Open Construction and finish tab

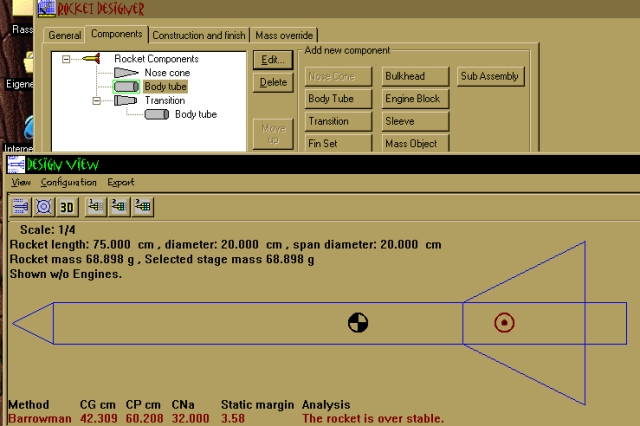pyautogui.click(x=199, y=36)
